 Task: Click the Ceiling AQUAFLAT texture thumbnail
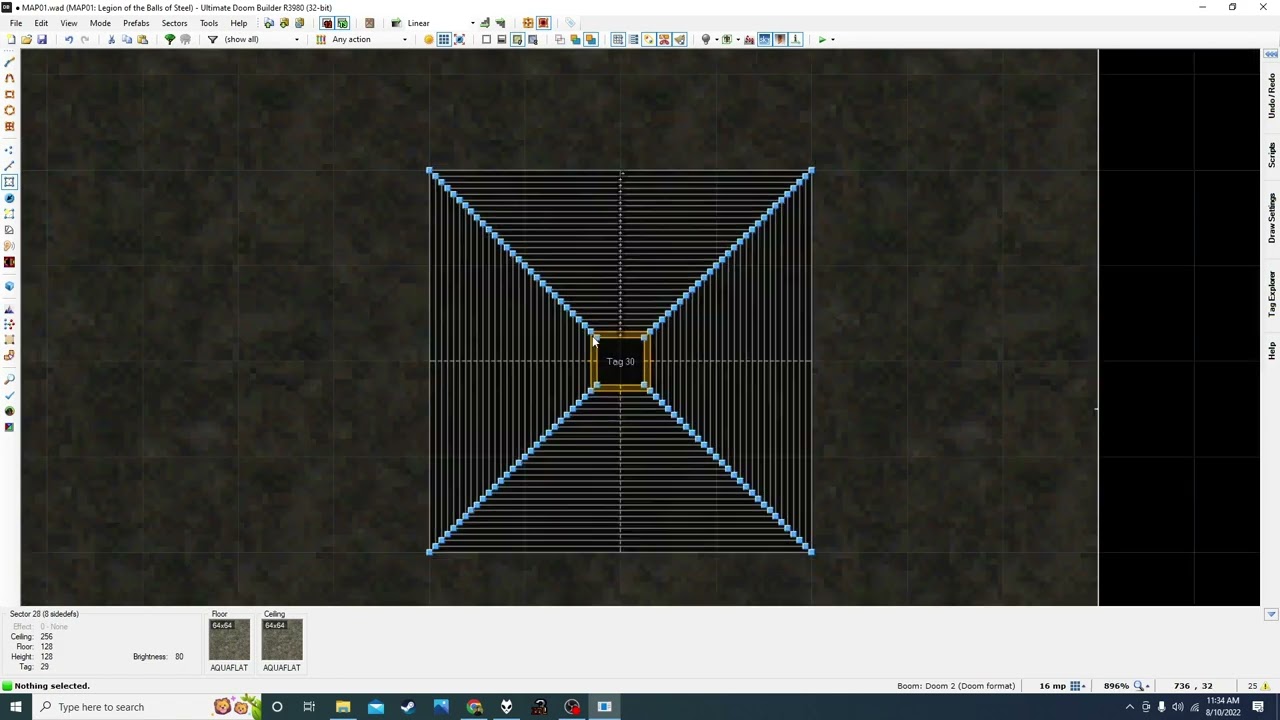pos(281,640)
